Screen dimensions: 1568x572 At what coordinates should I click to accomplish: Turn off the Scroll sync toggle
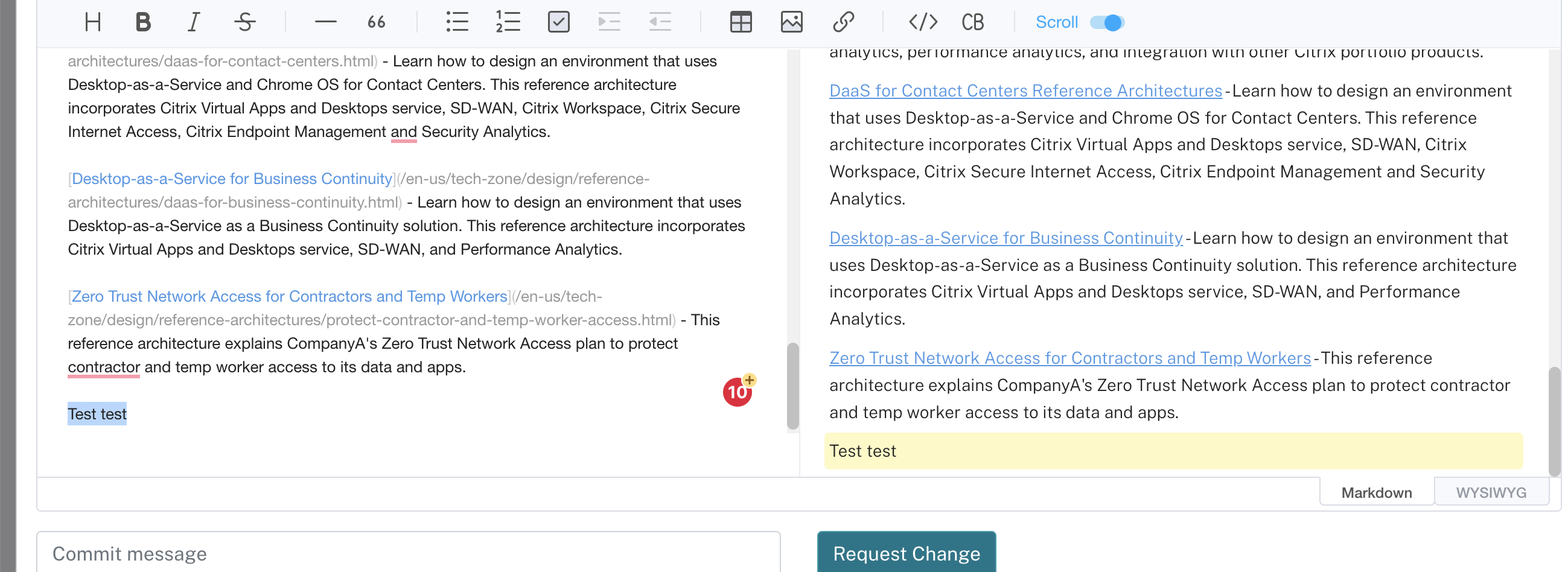point(1107,22)
